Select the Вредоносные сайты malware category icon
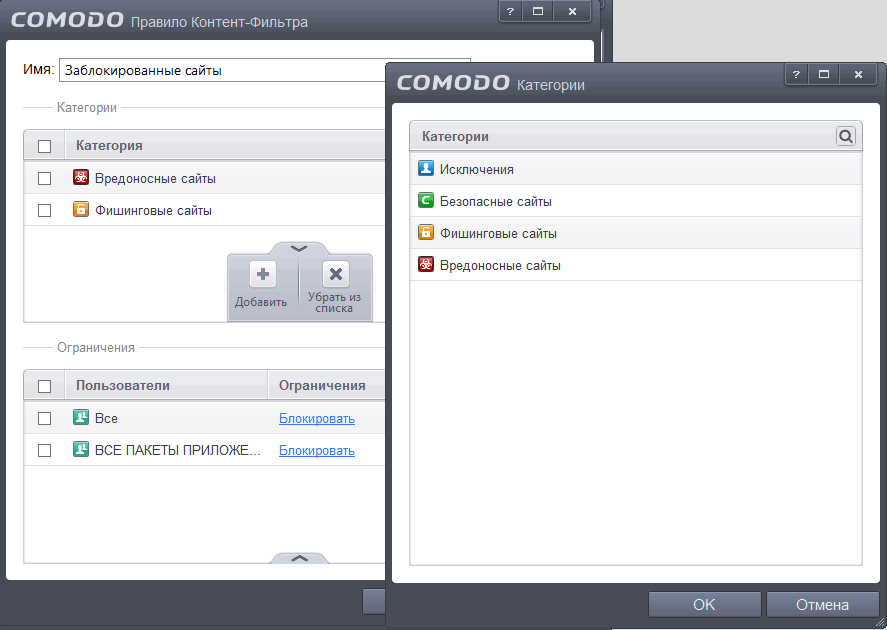 click(81, 177)
